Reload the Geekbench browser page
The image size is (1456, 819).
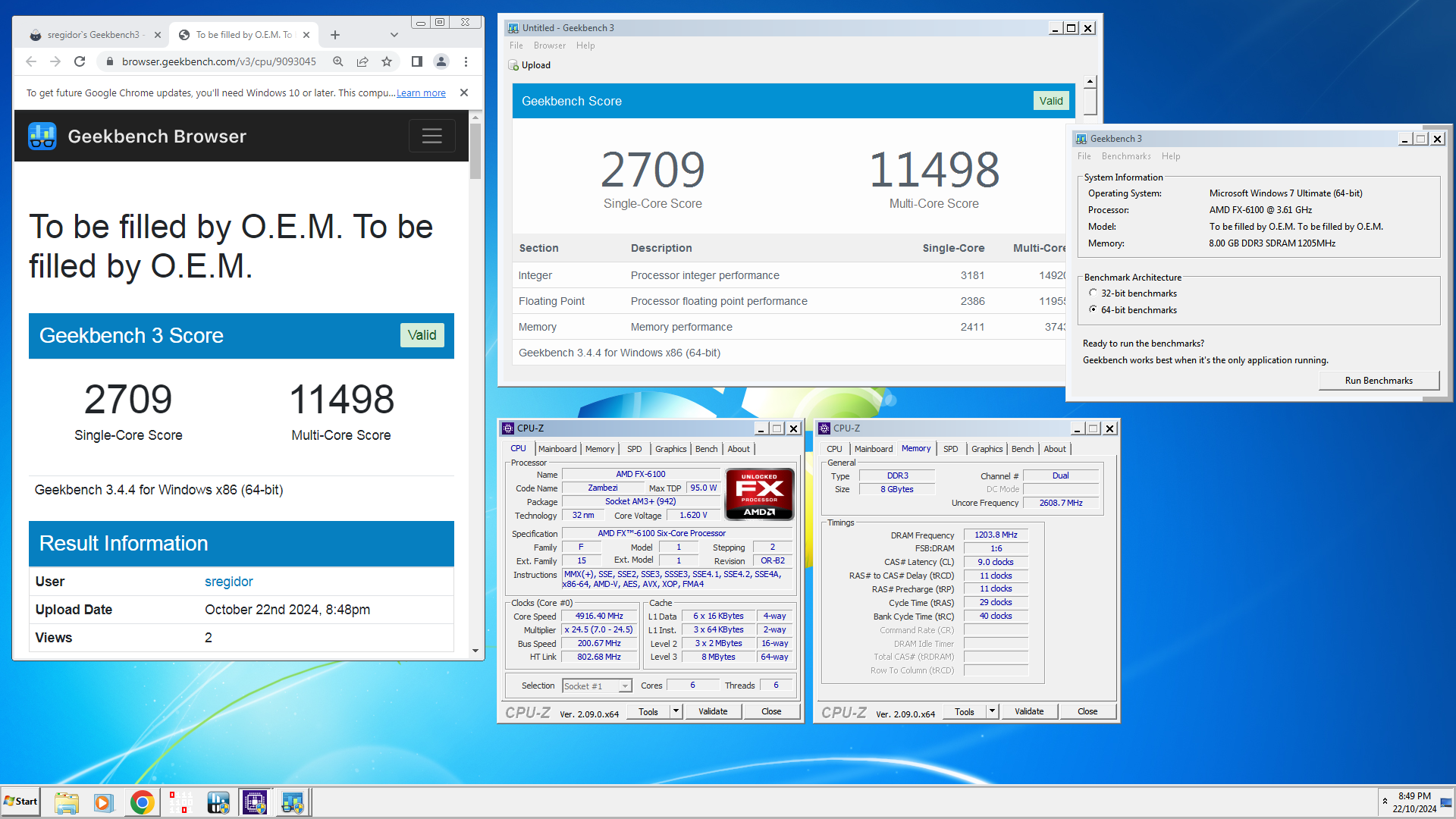click(x=80, y=61)
